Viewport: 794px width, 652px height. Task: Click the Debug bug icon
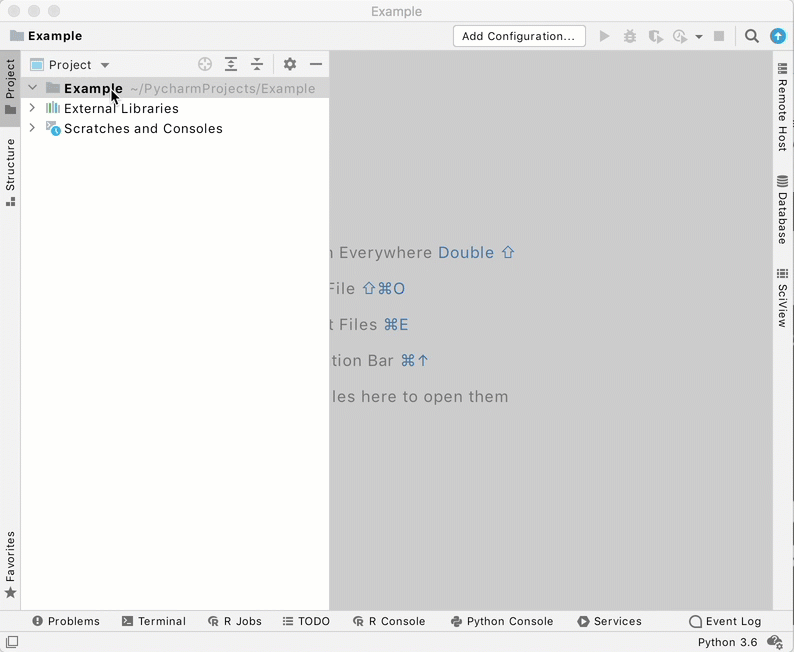630,36
